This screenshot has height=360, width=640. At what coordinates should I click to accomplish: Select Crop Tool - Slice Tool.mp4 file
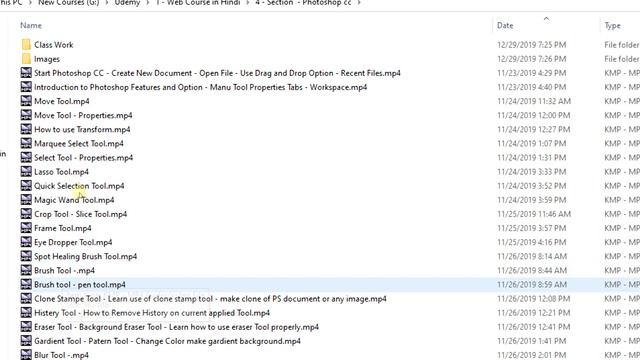pos(80,214)
